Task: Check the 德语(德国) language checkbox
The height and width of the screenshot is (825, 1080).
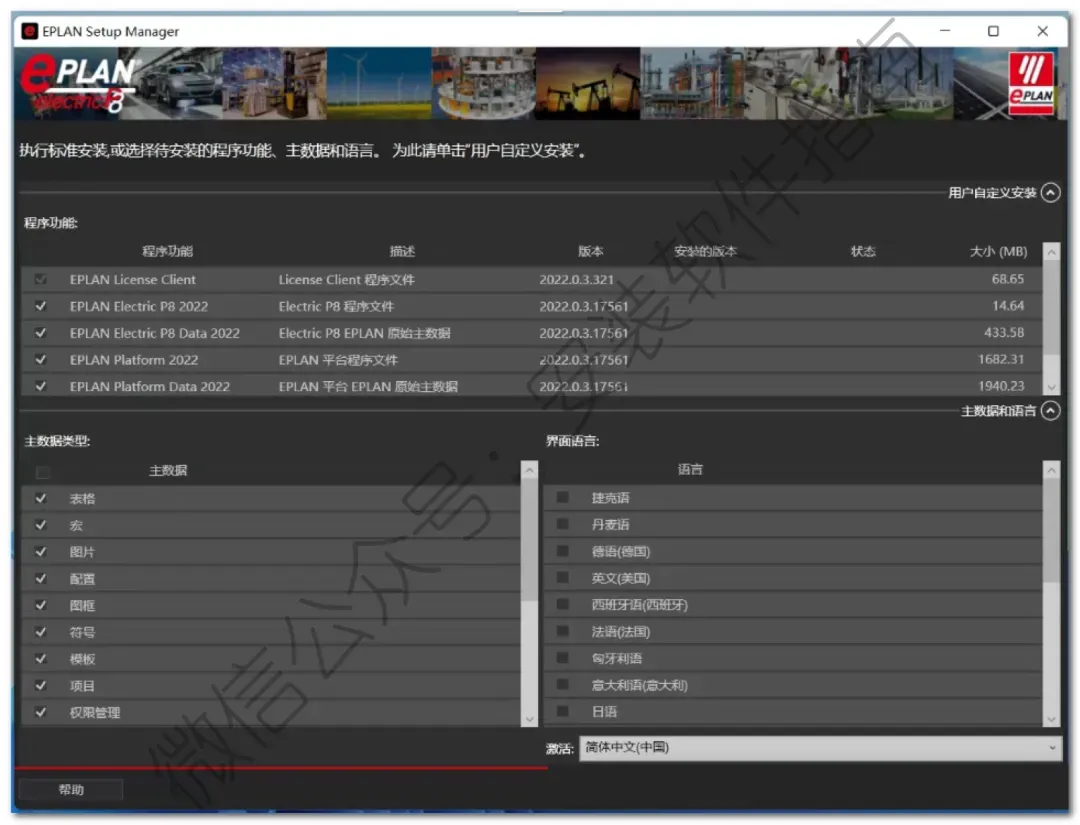Action: [x=563, y=551]
